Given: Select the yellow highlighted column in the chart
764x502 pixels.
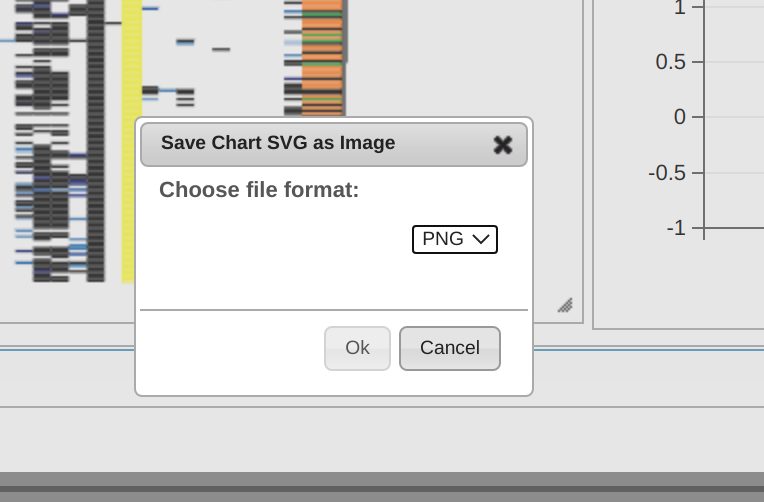Looking at the screenshot, I should coord(132,141).
